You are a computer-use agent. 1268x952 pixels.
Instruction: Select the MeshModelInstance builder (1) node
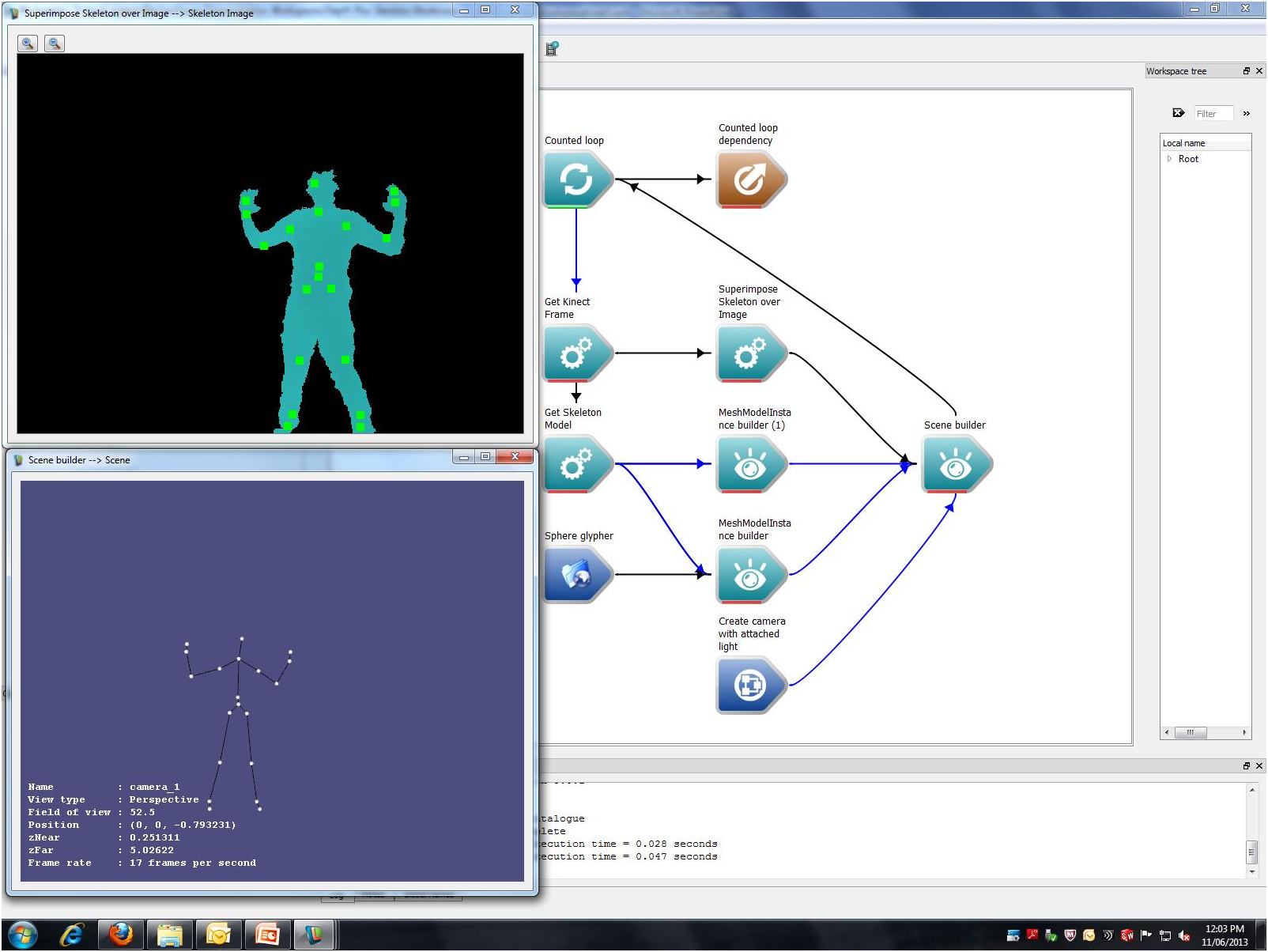(x=750, y=464)
